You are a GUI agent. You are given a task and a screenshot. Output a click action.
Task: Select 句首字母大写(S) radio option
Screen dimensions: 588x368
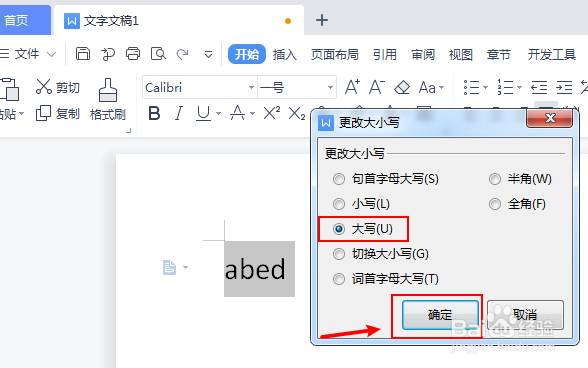coord(386,179)
